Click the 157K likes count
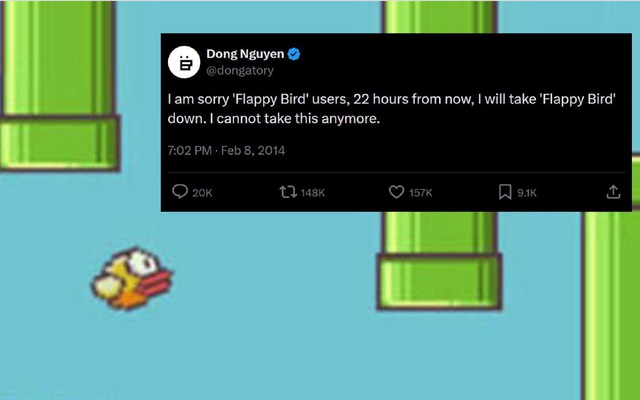 click(420, 193)
